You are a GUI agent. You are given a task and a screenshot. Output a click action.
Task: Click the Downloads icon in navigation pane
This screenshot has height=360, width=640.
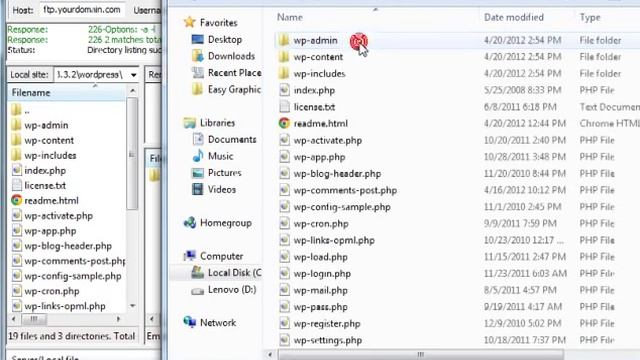[198, 56]
